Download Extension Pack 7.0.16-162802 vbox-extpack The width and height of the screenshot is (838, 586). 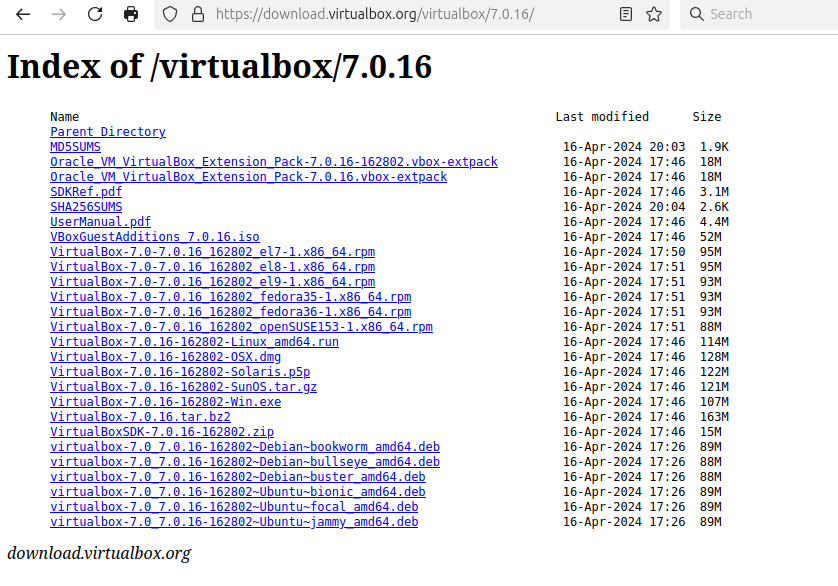(274, 161)
